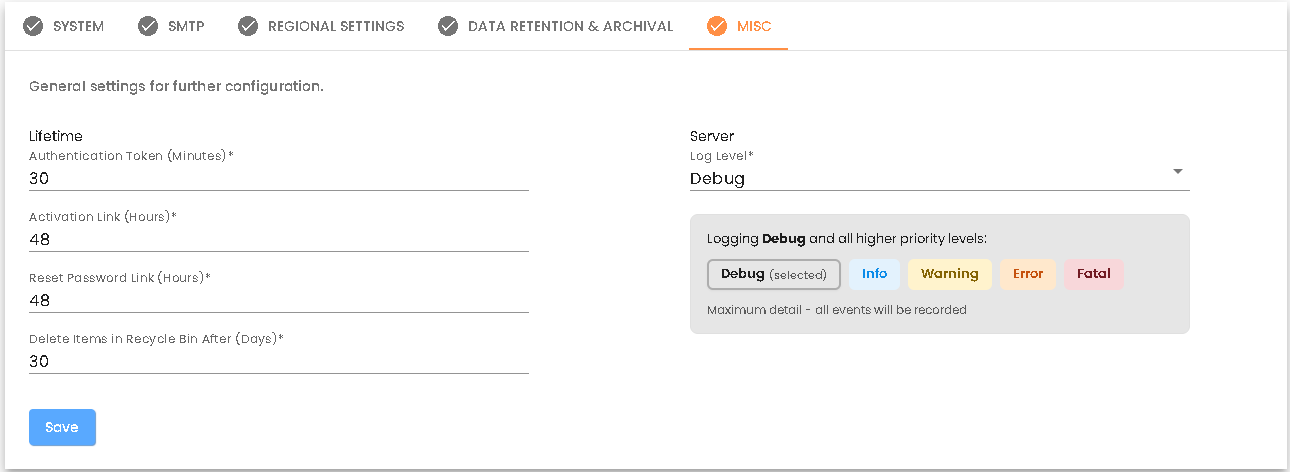Focus the Authentication Token minutes field
This screenshot has width=1290, height=472.
click(278, 179)
